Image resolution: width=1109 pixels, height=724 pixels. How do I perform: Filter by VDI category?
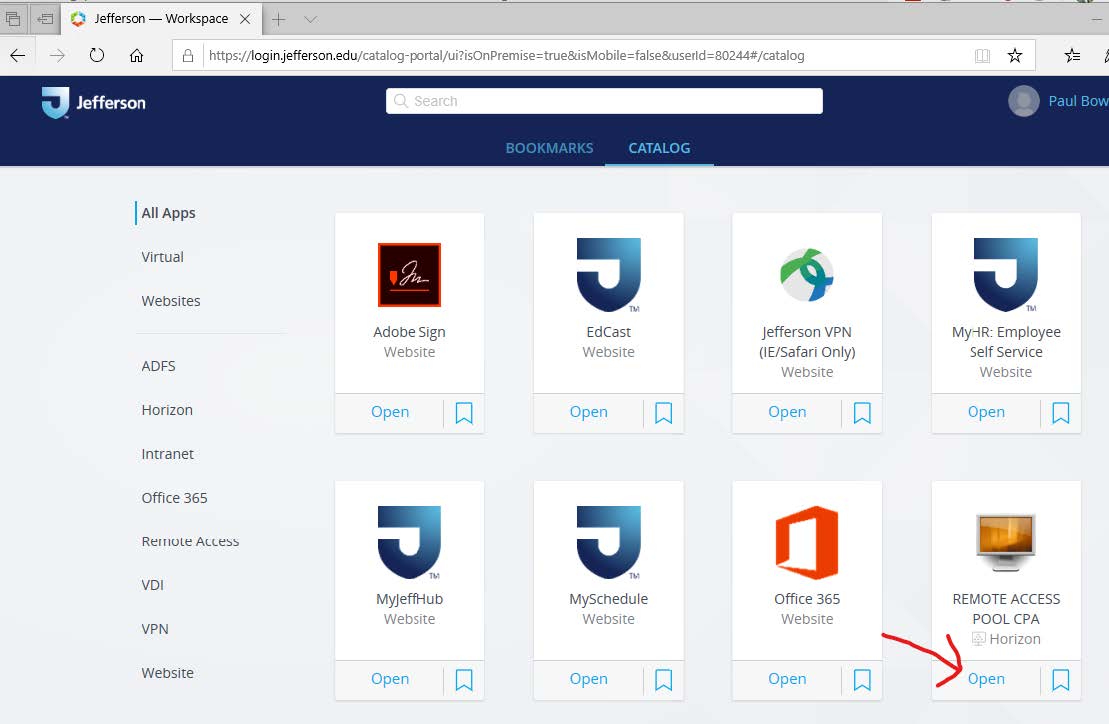[x=153, y=585]
